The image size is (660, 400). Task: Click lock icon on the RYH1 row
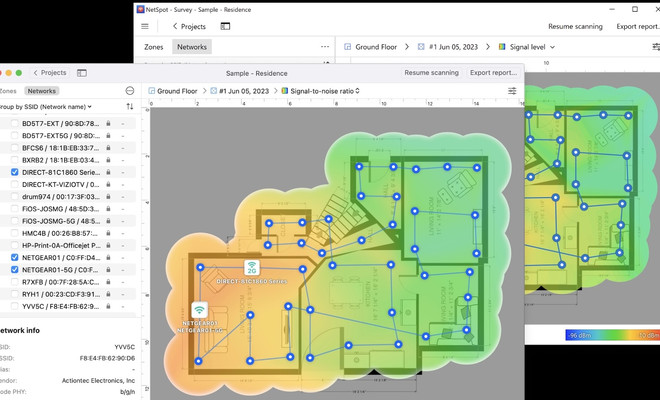(108, 294)
